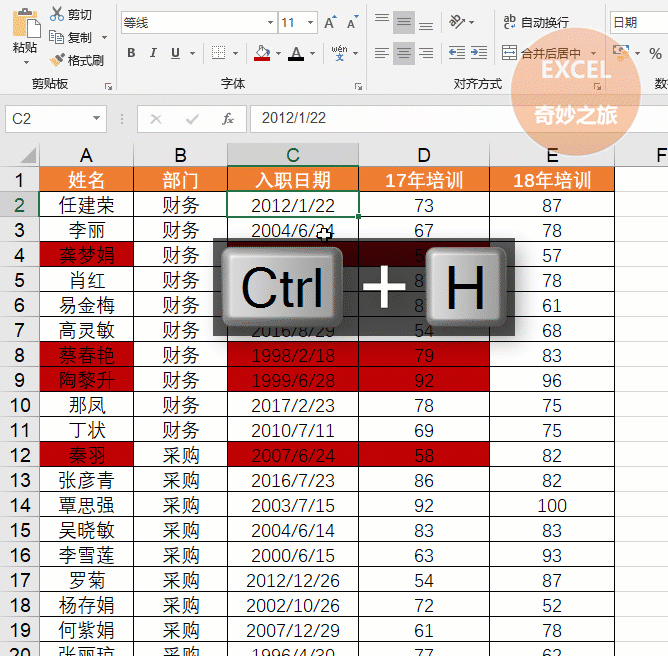
Task: Click the align text left icon
Action: click(x=381, y=53)
